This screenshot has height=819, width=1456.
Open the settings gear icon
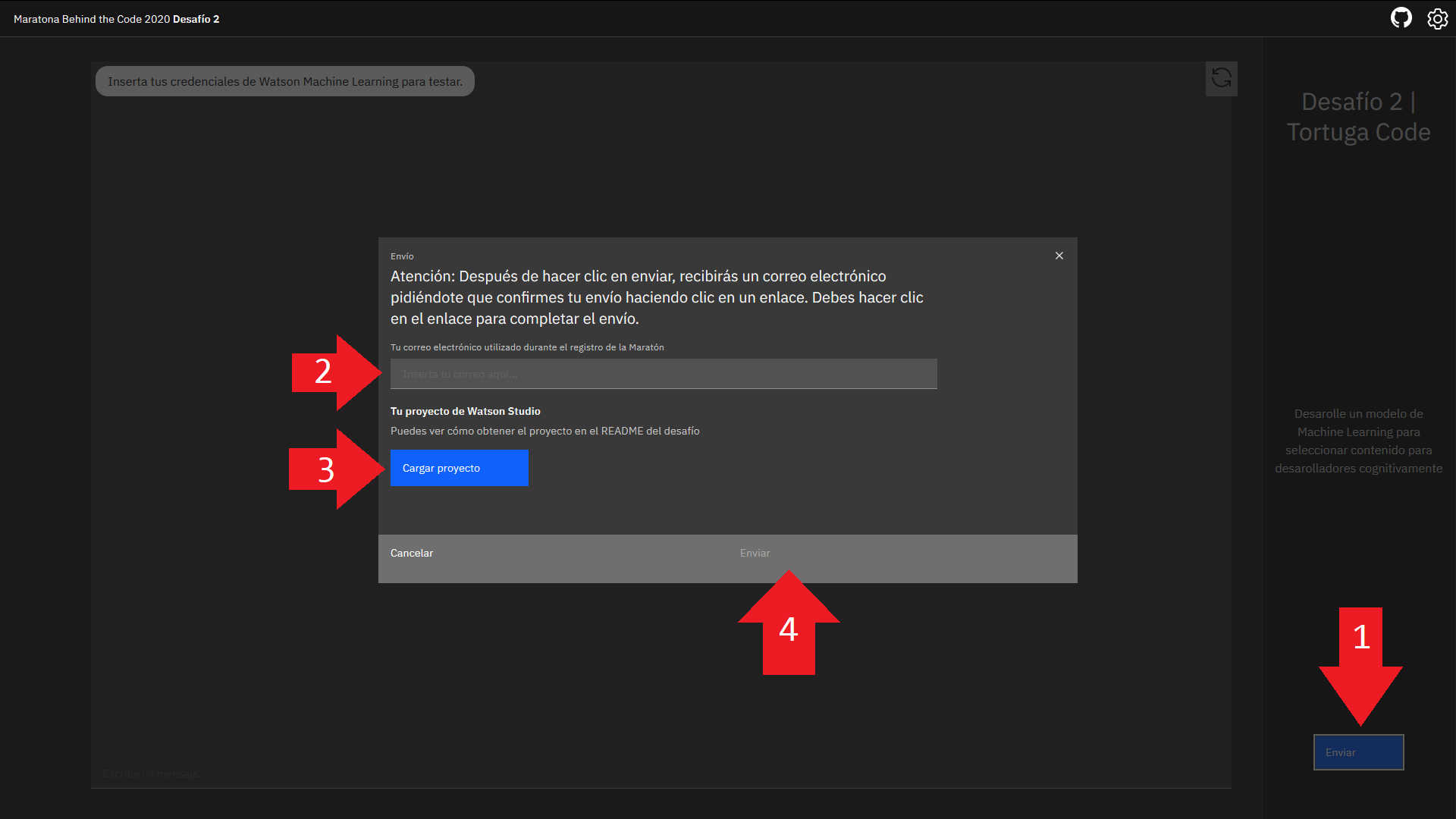coord(1437,18)
